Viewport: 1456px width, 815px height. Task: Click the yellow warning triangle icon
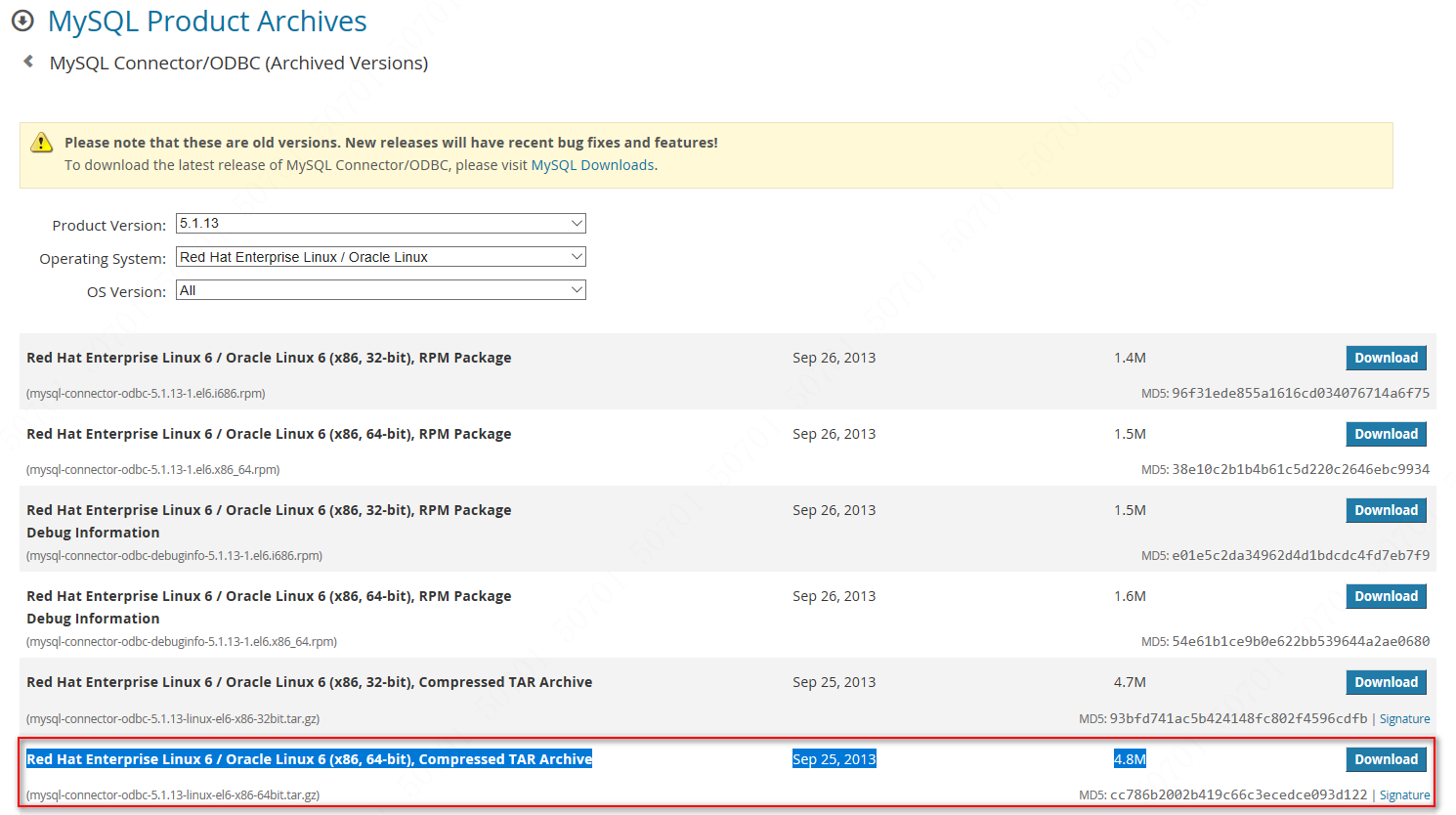(42, 143)
